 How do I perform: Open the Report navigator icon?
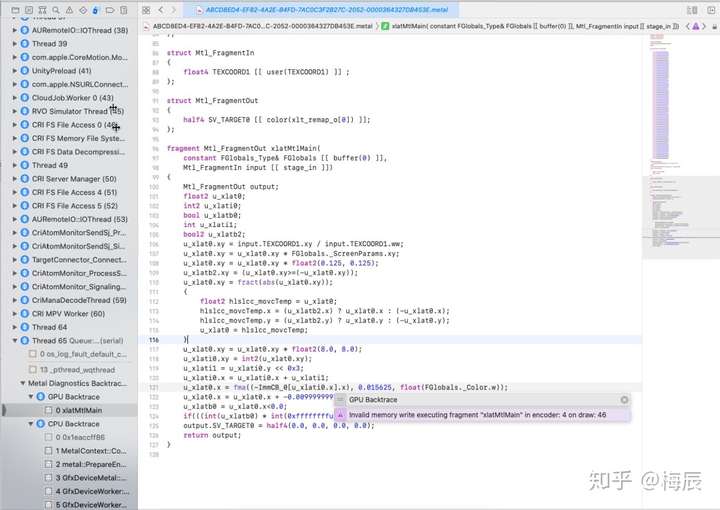click(124, 10)
